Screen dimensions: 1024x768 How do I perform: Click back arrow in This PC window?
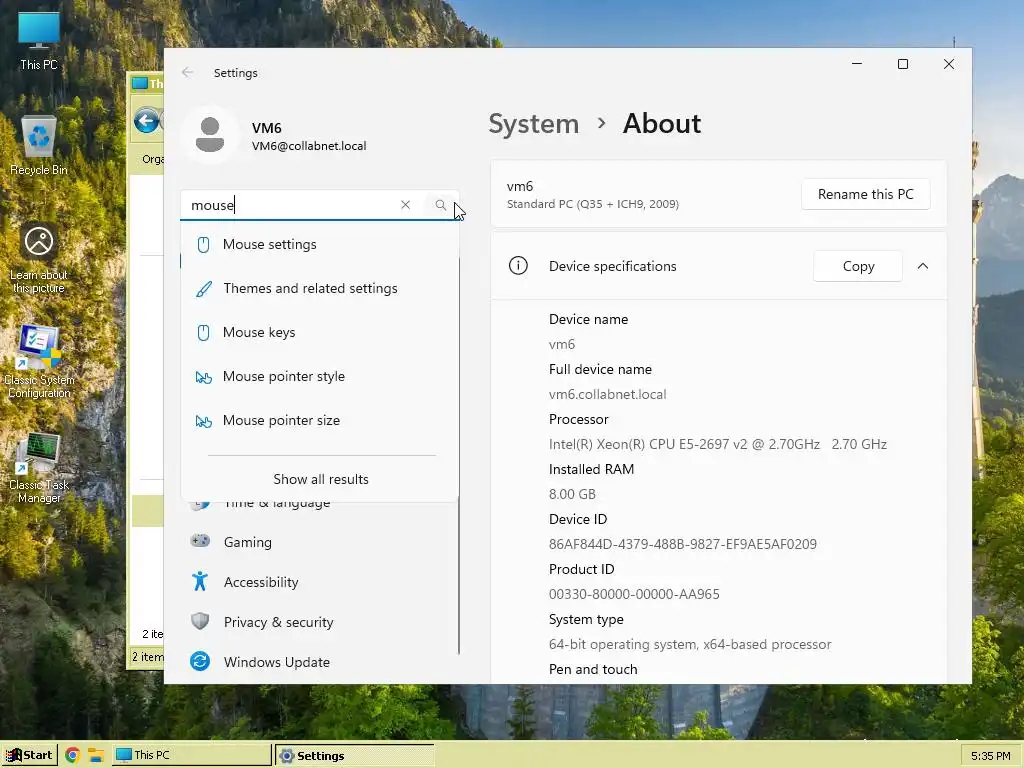tap(146, 121)
